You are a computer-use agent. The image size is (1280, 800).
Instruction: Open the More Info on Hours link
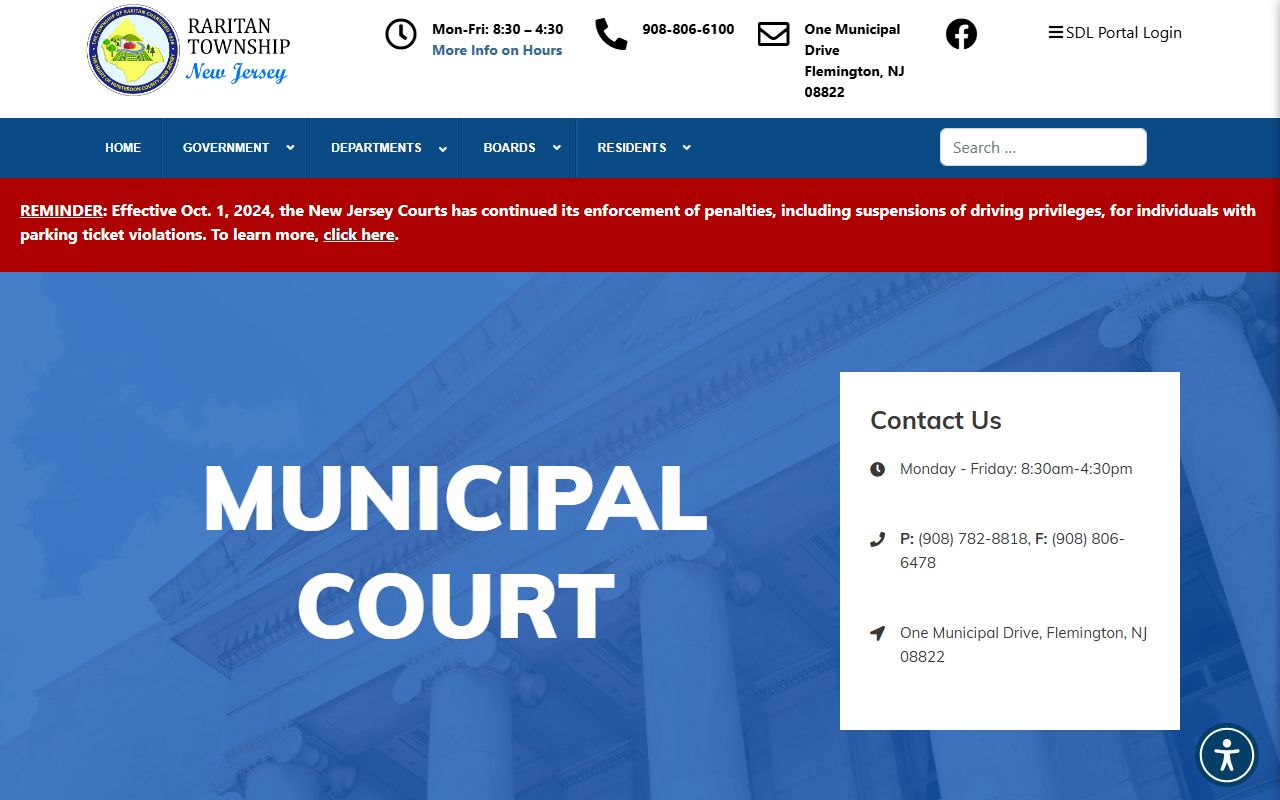(497, 50)
